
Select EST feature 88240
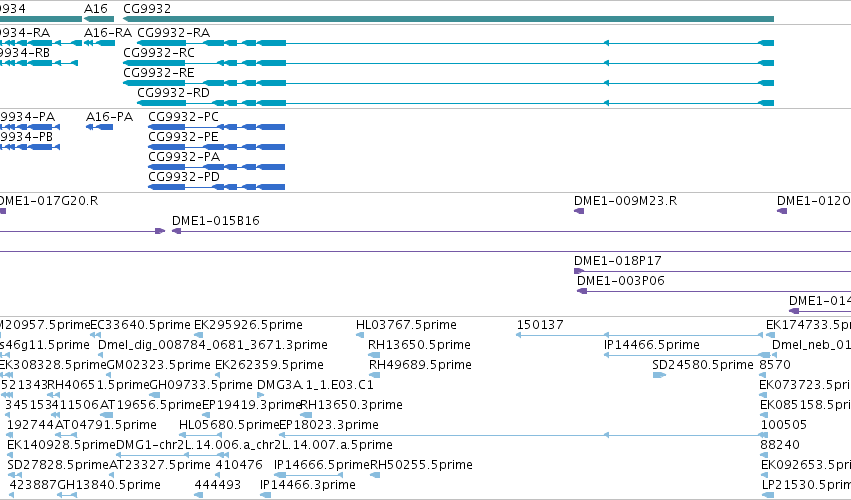point(764,455)
